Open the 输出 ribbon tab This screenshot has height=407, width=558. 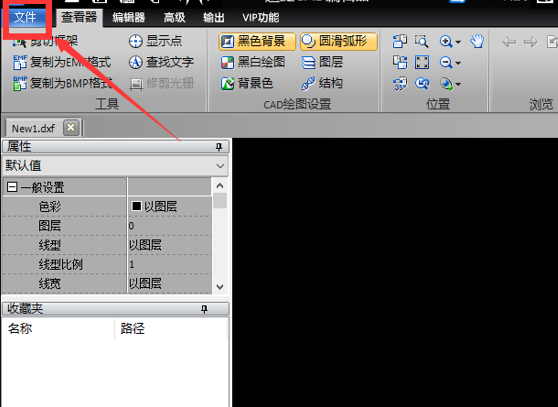[x=214, y=17]
